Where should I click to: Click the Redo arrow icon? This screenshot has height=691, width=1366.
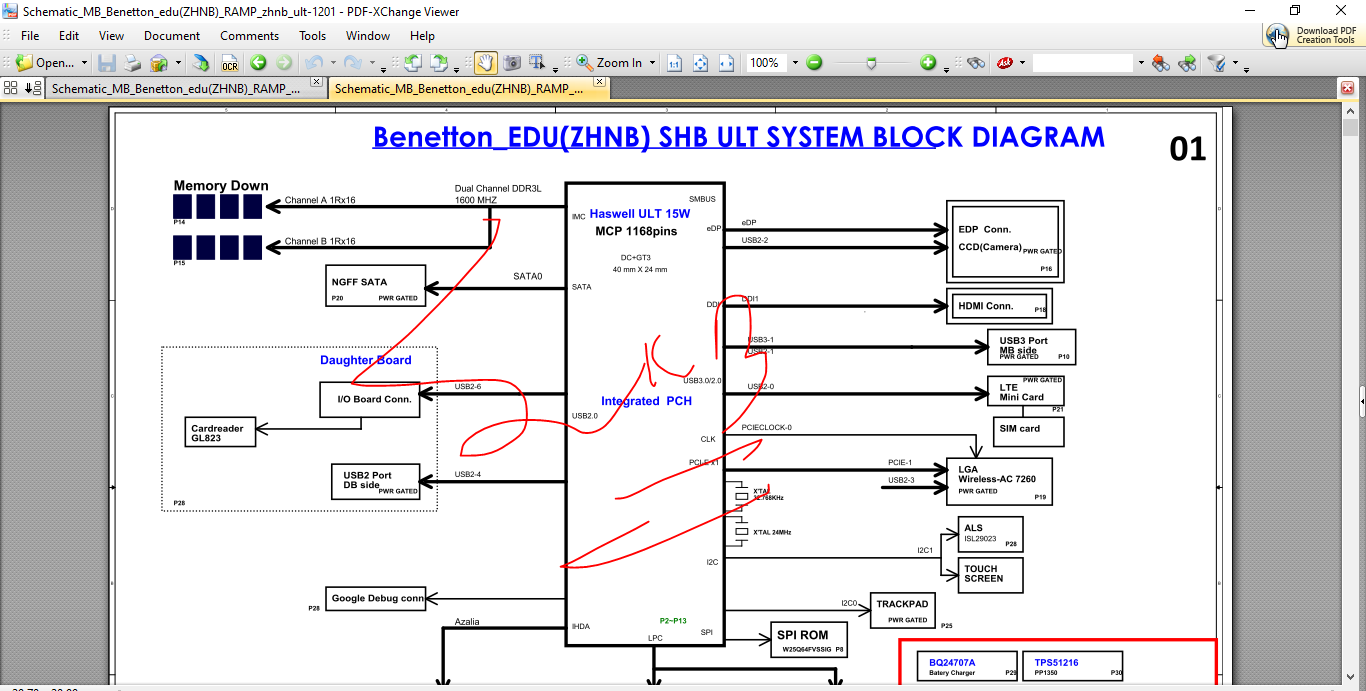pyautogui.click(x=353, y=62)
